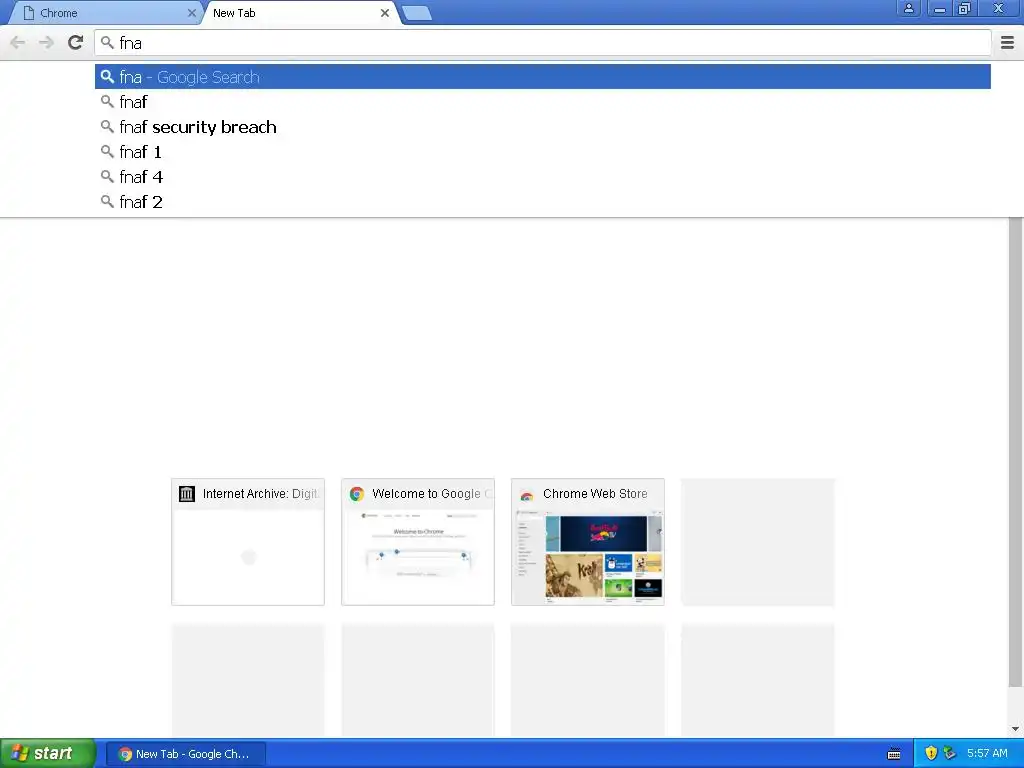Pick the 'fnaf security breach' suggestion
The height and width of the screenshot is (768, 1024).
tap(543, 127)
